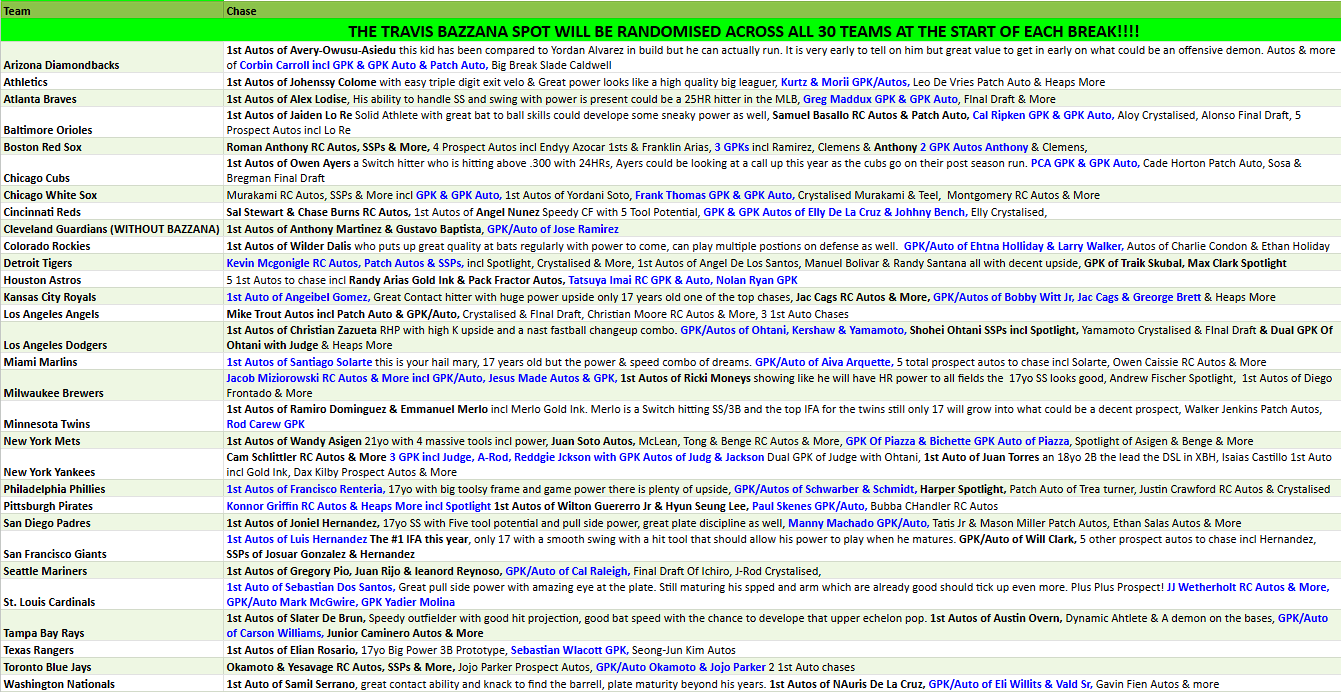Select the Boston Red Sox team cell
The image size is (1341, 692).
[112, 147]
